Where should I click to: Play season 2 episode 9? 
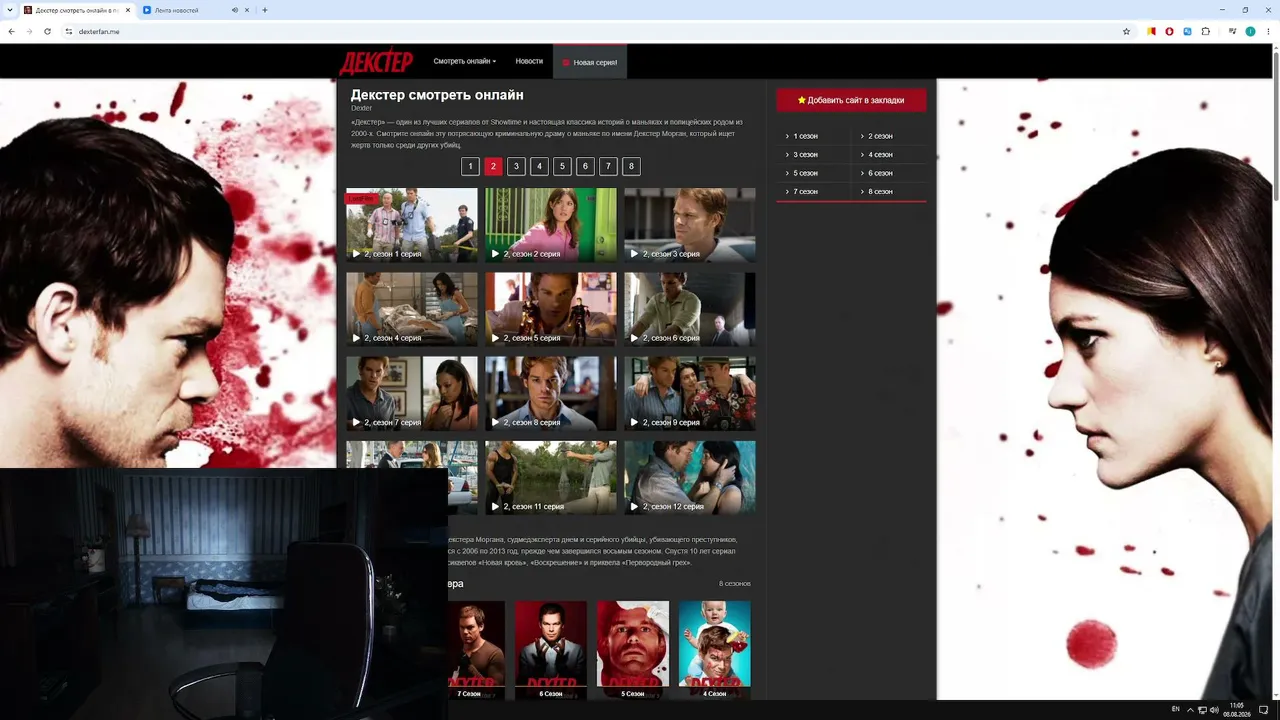(x=690, y=393)
